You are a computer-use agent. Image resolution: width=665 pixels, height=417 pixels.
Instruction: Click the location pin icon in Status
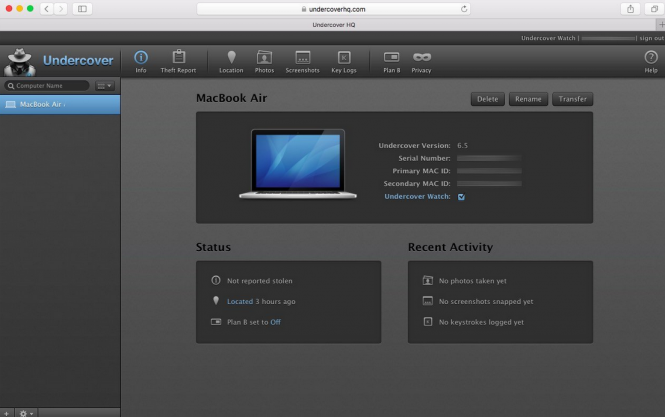(216, 301)
